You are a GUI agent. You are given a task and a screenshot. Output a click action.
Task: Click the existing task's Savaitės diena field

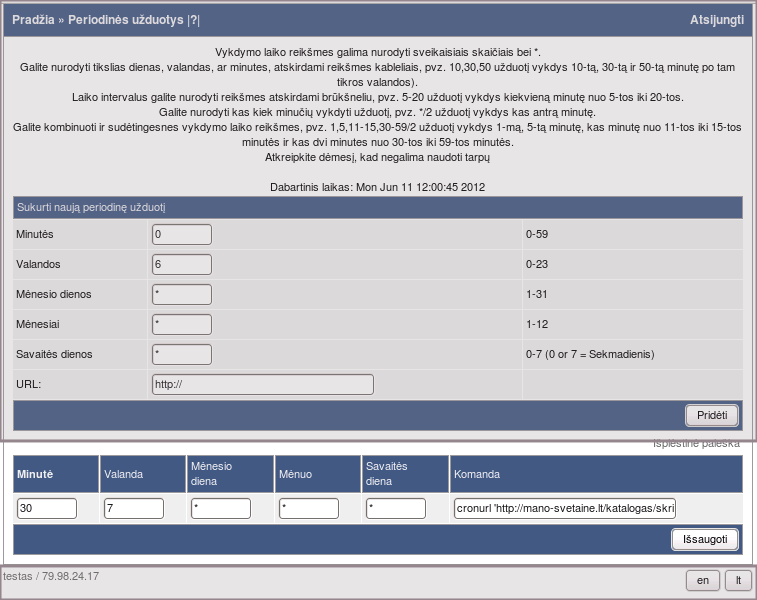pyautogui.click(x=396, y=508)
